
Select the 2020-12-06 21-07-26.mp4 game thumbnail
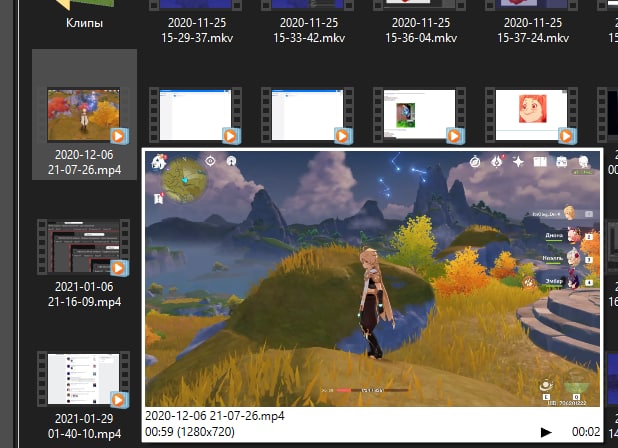pos(84,115)
